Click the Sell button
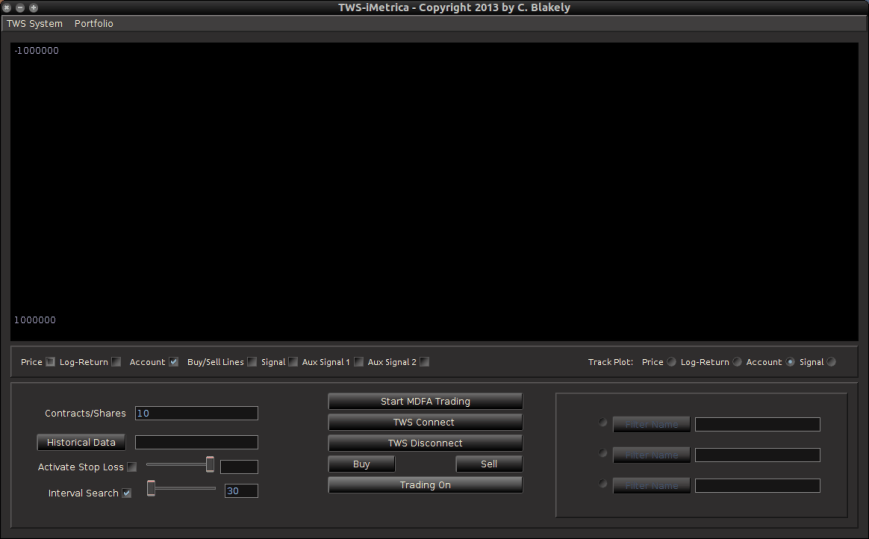 tap(489, 464)
